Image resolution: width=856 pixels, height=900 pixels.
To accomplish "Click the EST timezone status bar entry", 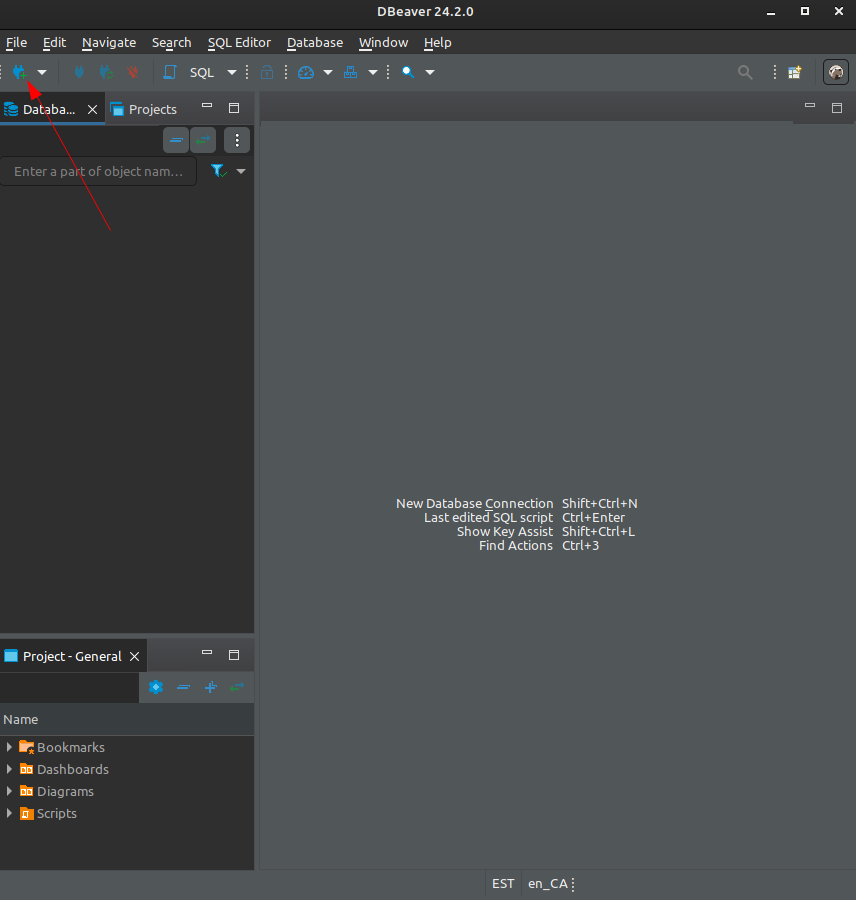I will pyautogui.click(x=503, y=884).
